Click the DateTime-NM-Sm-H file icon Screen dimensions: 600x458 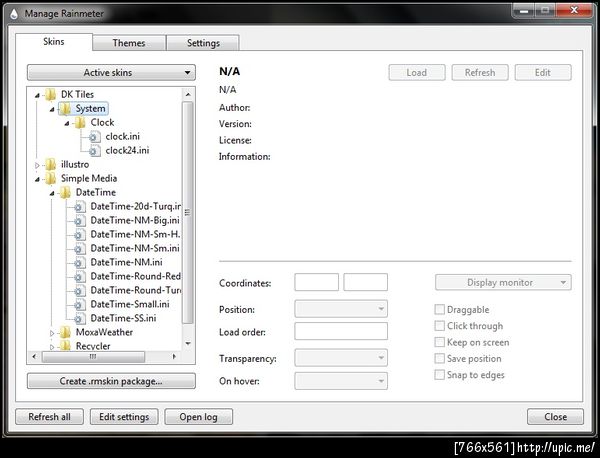(x=80, y=235)
